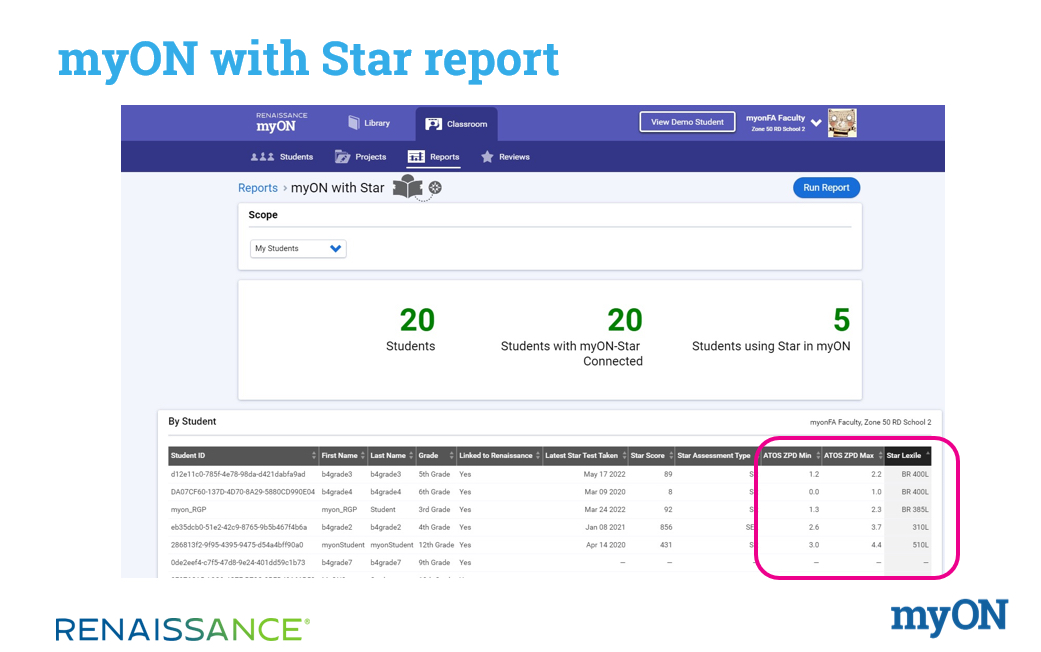Sort by Linked to Renaissance column
The image size is (1041, 652).
[x=499, y=455]
